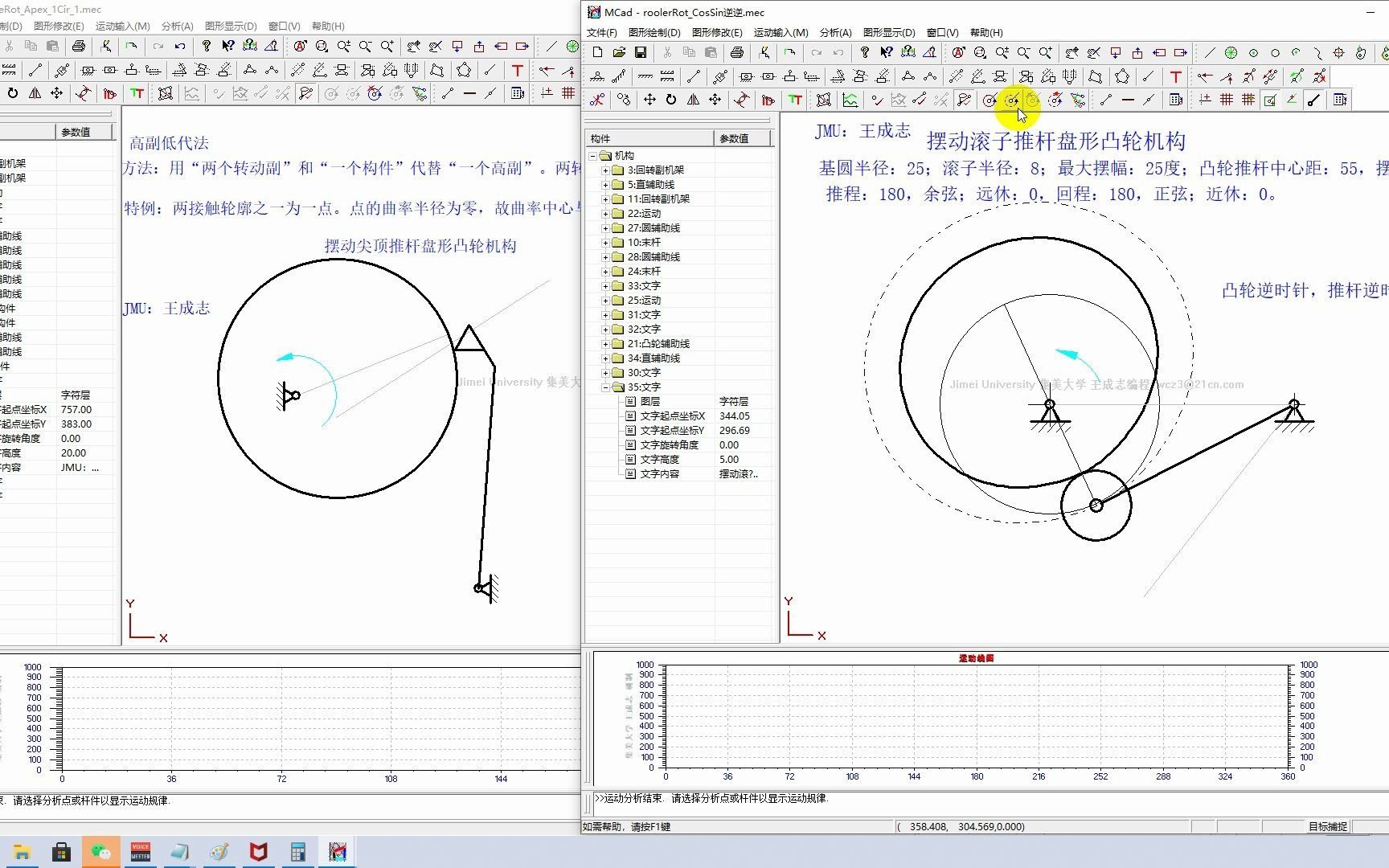
Task: Print the mechanism drawing via Print icon
Action: pos(737,52)
